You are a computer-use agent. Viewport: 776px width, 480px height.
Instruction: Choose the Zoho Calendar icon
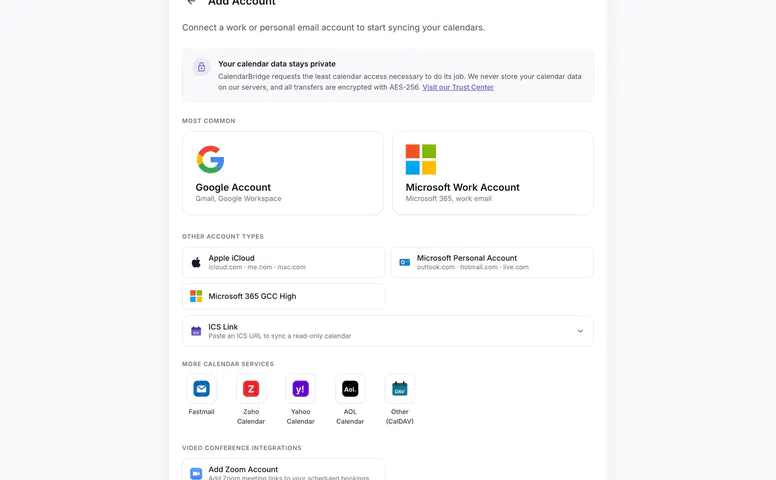point(251,389)
